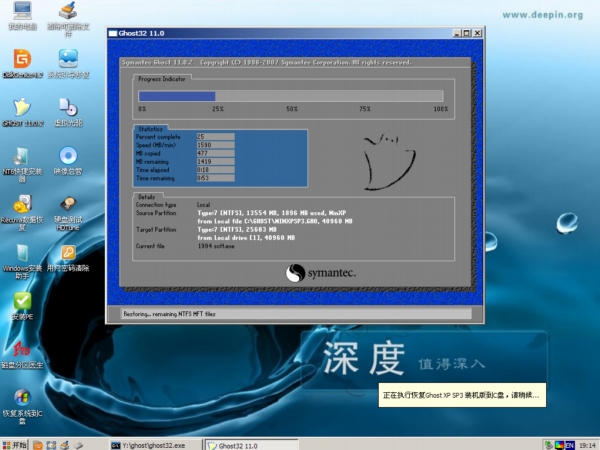Click the Start (开始) button
Viewport: 600px width, 450px height.
coord(15,445)
